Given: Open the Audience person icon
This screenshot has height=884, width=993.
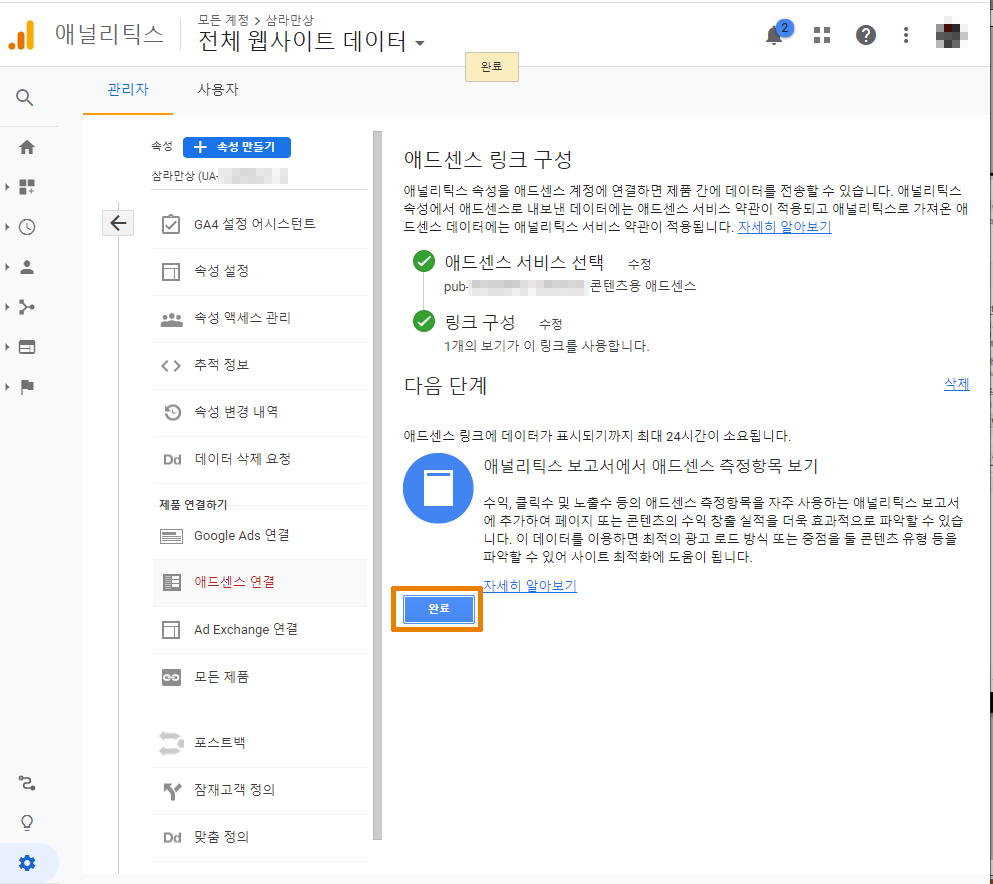Looking at the screenshot, I should pos(27,267).
